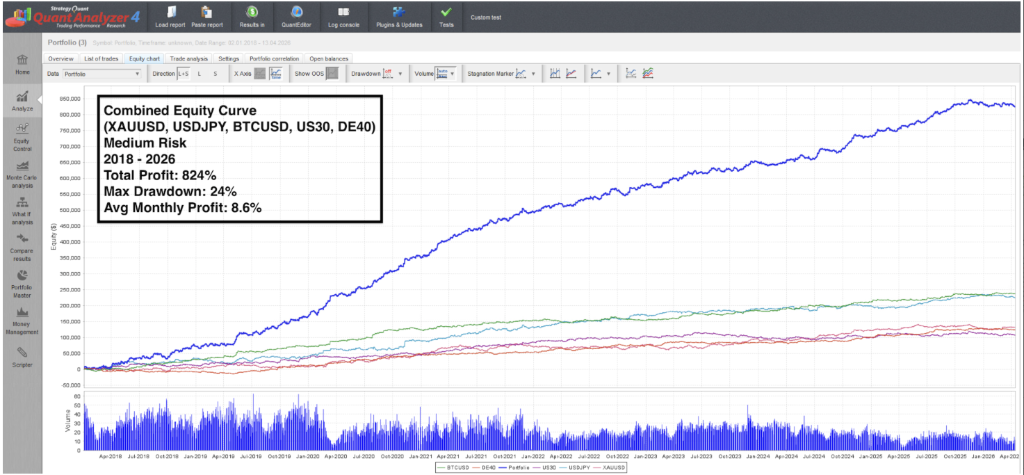Set Direction to L+S

pos(183,74)
